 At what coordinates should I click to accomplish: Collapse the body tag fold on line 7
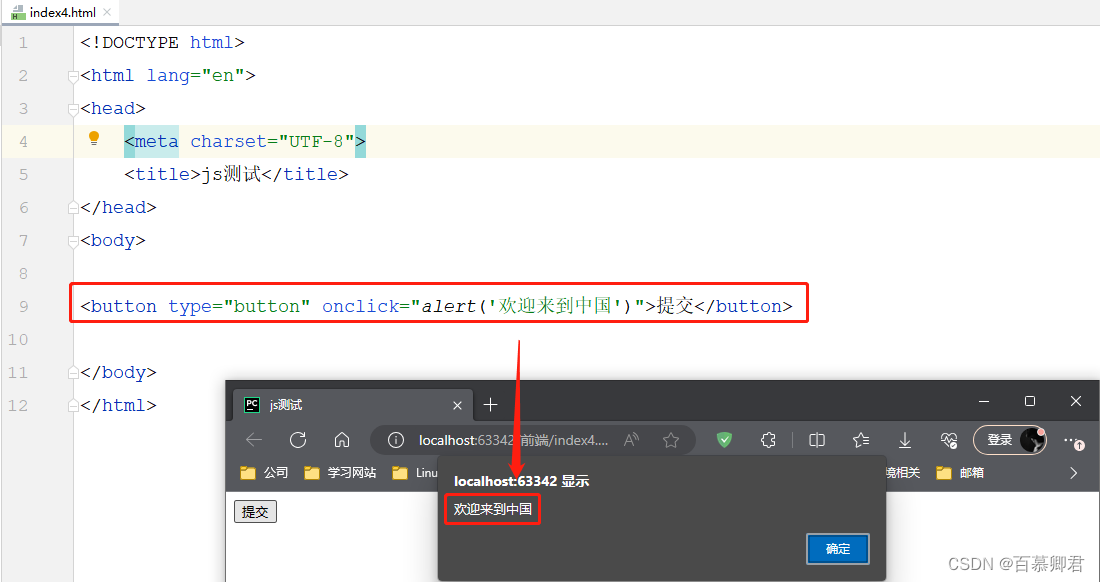[x=73, y=241]
